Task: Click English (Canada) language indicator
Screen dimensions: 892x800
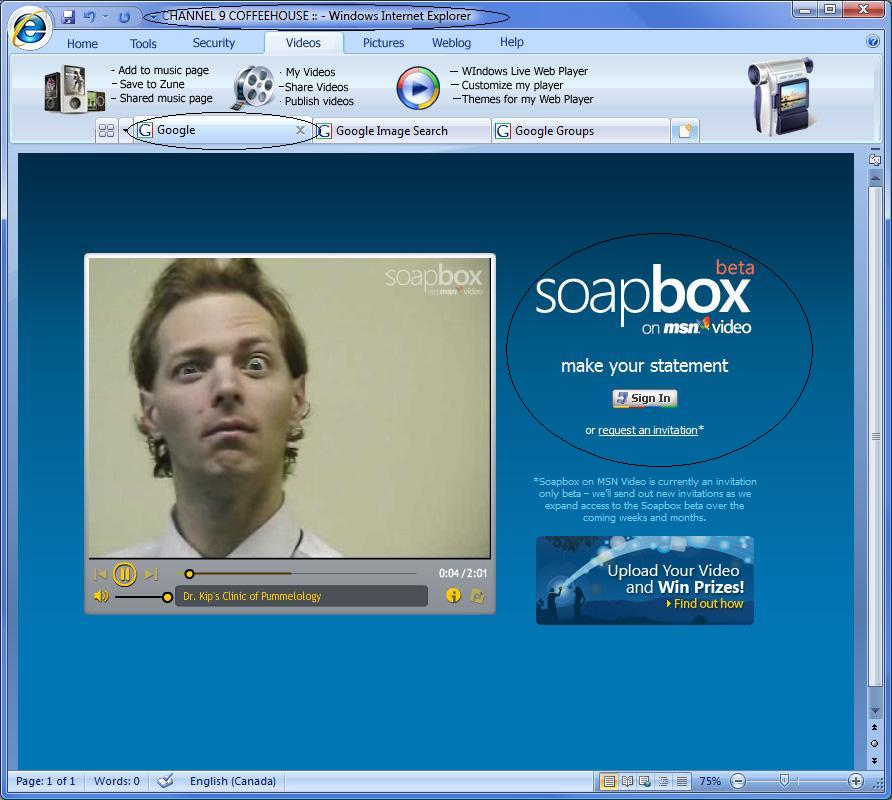Action: click(x=233, y=781)
